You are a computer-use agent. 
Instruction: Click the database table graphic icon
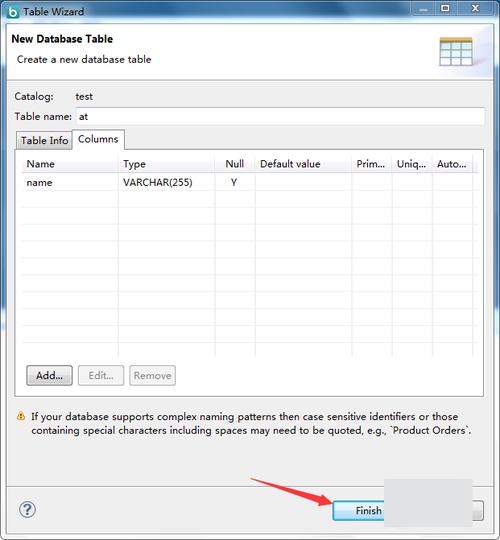(x=456, y=52)
